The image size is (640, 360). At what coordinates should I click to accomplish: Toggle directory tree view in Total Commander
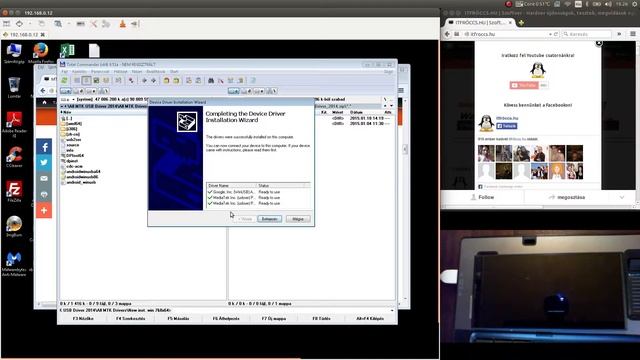click(106, 80)
